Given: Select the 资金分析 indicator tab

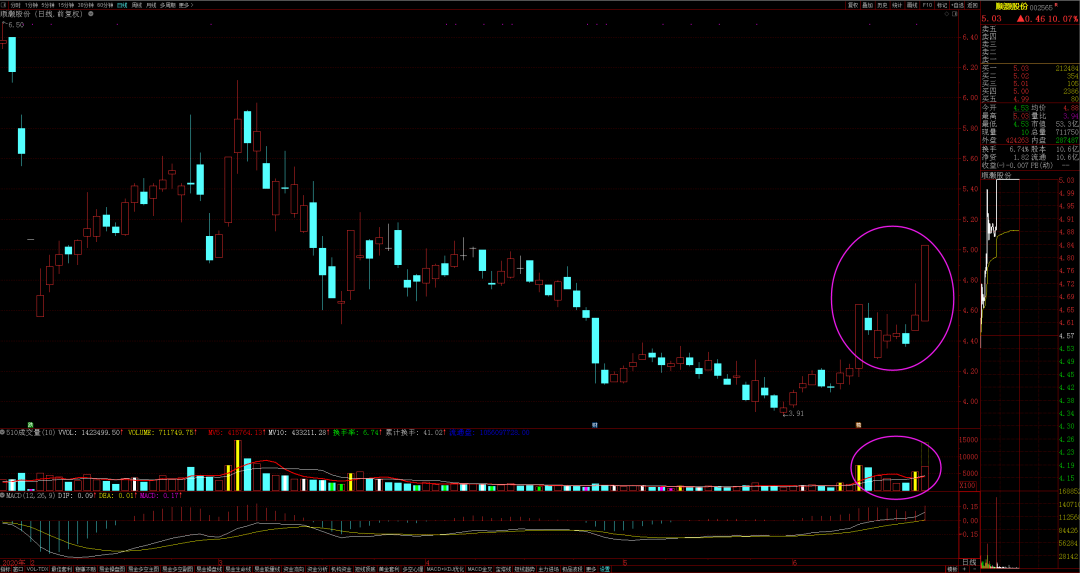Looking at the screenshot, I should click(318, 570).
